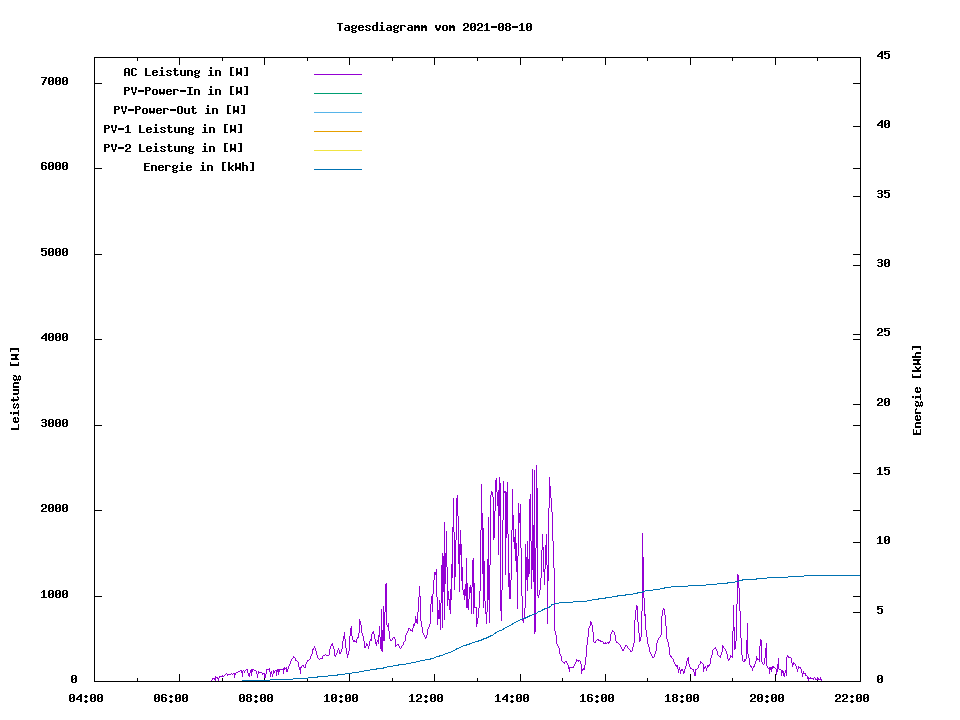Click the chart title 'Tagesdiagramm vom 2021-08-10'
The height and width of the screenshot is (720, 960).
(434, 27)
